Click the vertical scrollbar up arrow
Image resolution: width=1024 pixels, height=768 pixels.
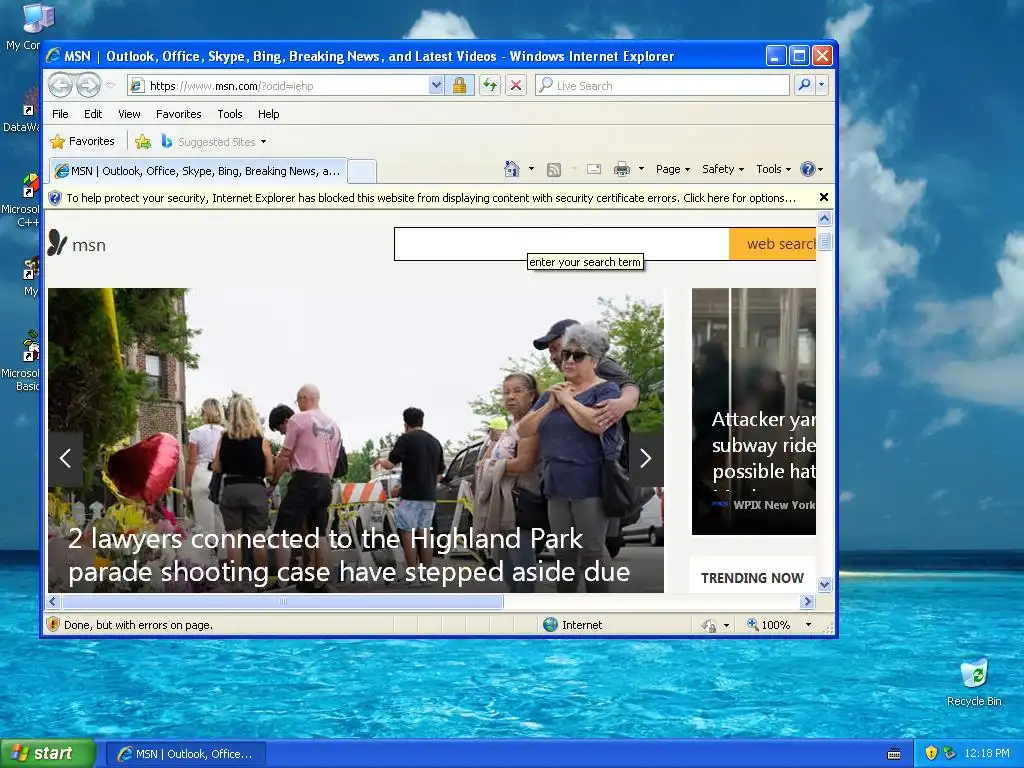824,219
